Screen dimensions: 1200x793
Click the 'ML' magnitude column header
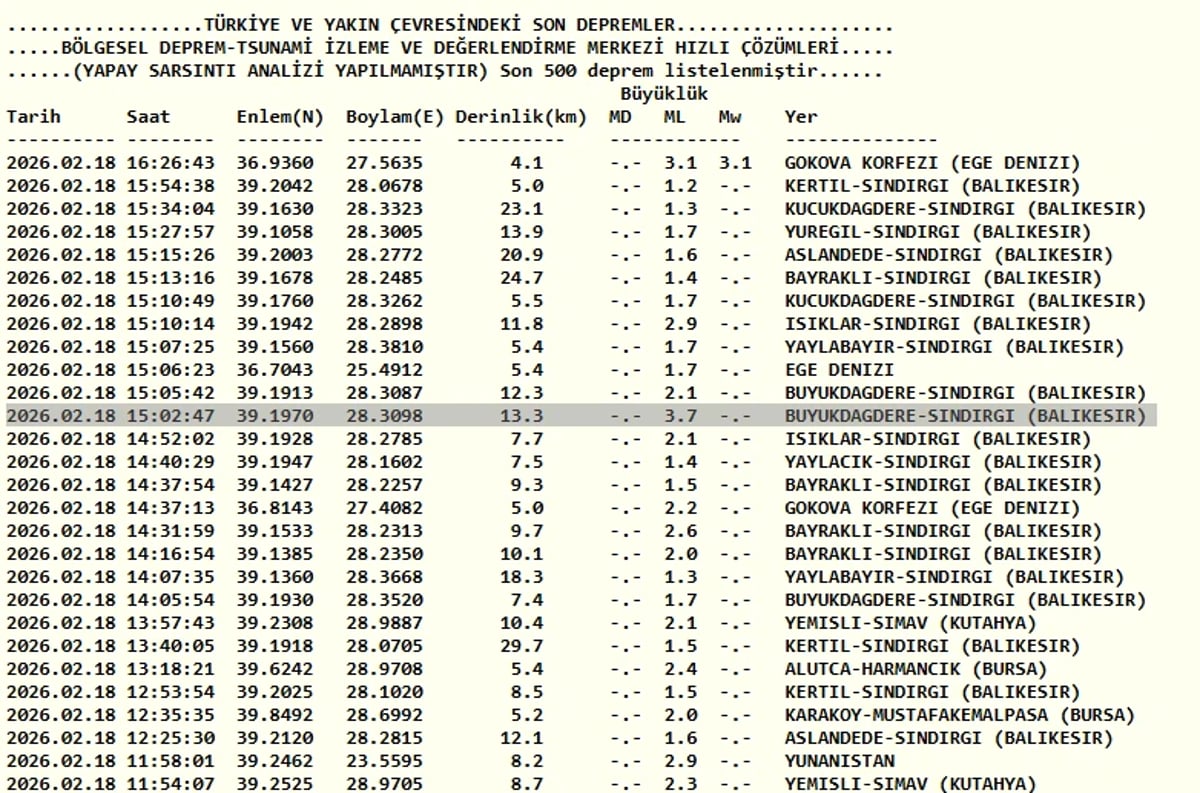[675, 117]
